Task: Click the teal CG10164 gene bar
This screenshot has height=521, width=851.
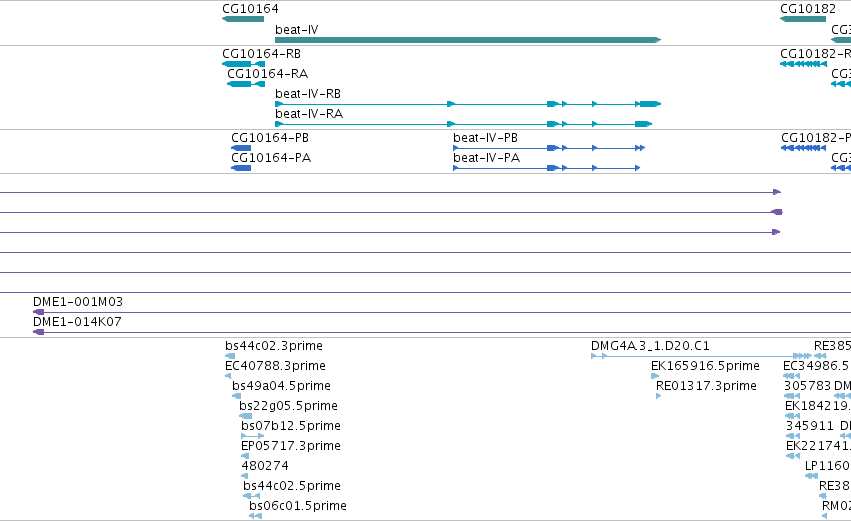Action: pyautogui.click(x=243, y=19)
